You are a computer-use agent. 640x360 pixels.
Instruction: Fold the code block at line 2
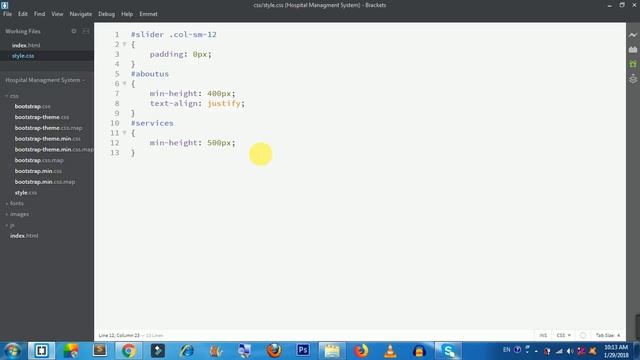[x=124, y=44]
